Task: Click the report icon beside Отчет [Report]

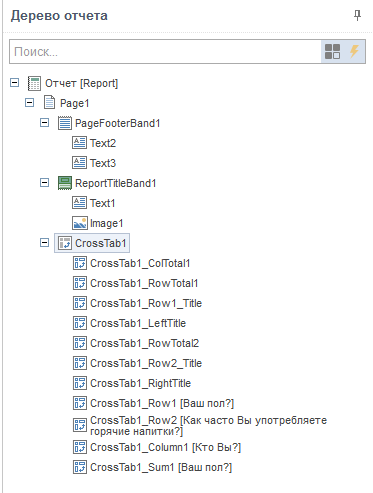Action: [34, 83]
